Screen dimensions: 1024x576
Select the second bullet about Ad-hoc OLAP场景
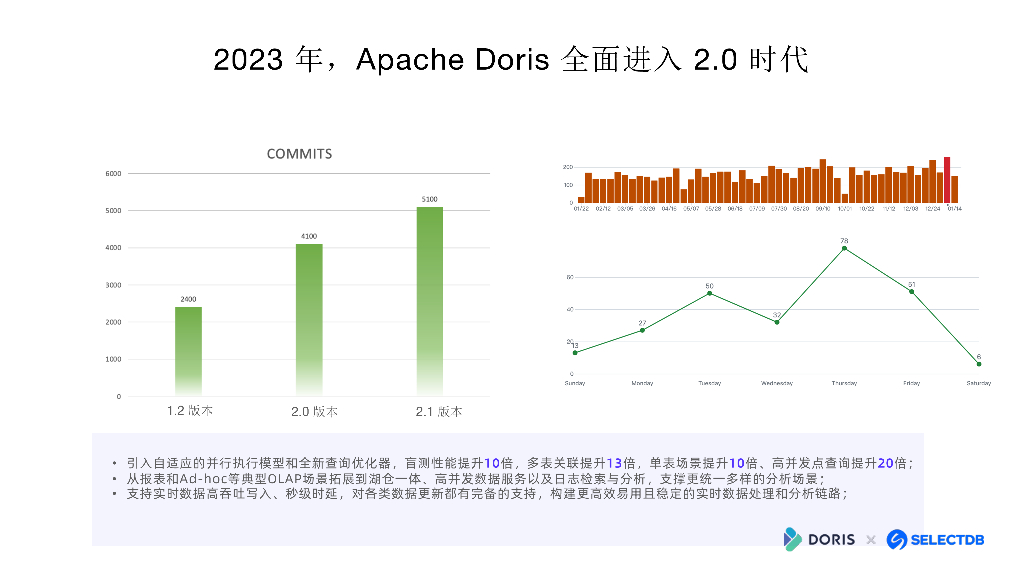pyautogui.click(x=476, y=479)
